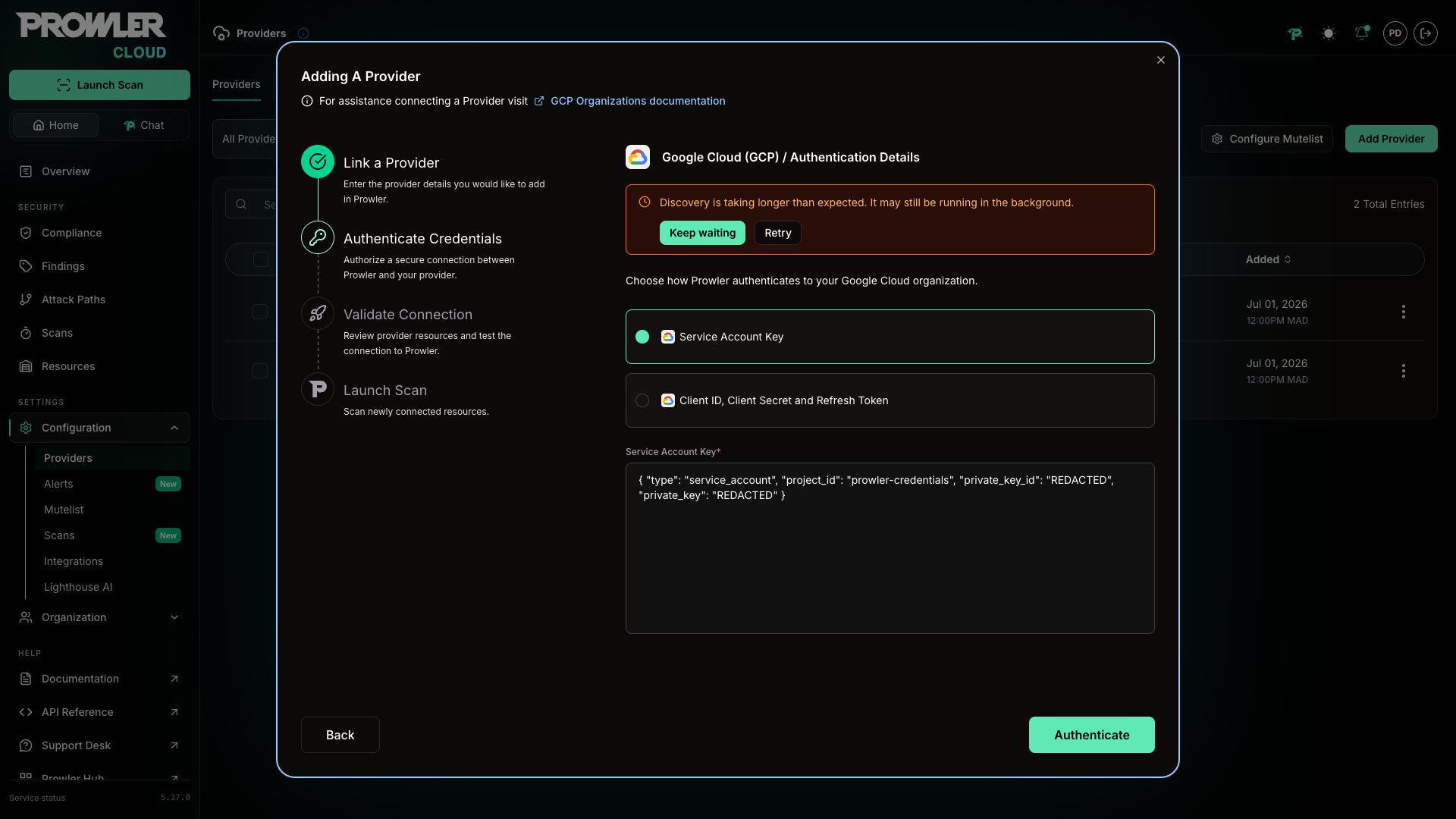Open the All Providers filter dropdown
The height and width of the screenshot is (819, 1456).
246,139
